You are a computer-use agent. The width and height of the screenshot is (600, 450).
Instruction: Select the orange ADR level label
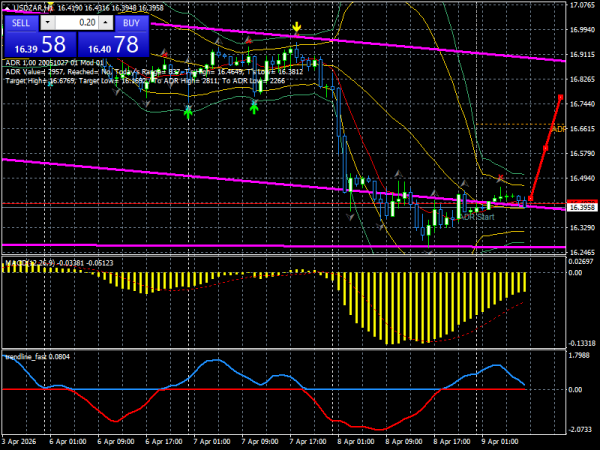tap(558, 129)
